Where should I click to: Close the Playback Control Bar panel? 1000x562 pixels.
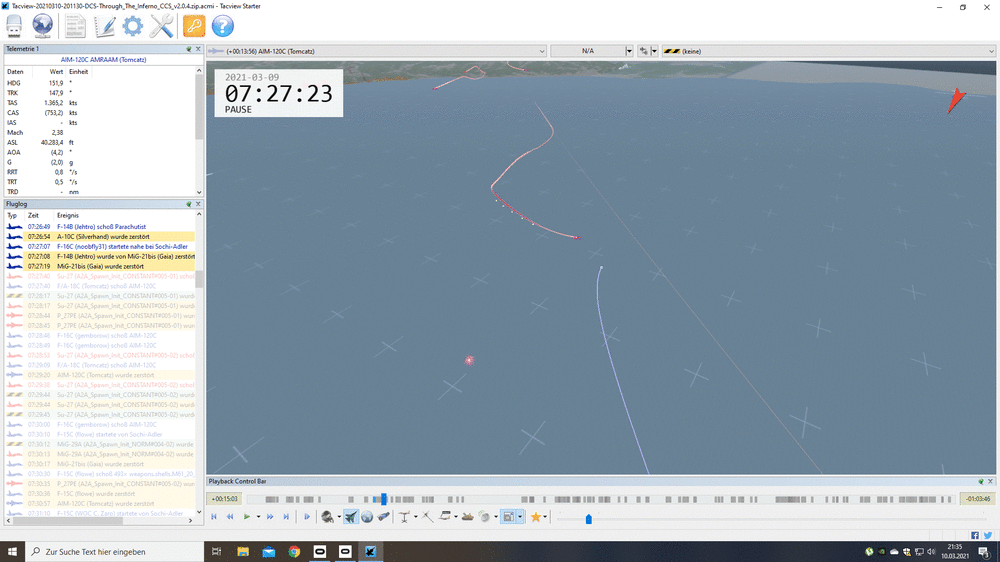990,482
